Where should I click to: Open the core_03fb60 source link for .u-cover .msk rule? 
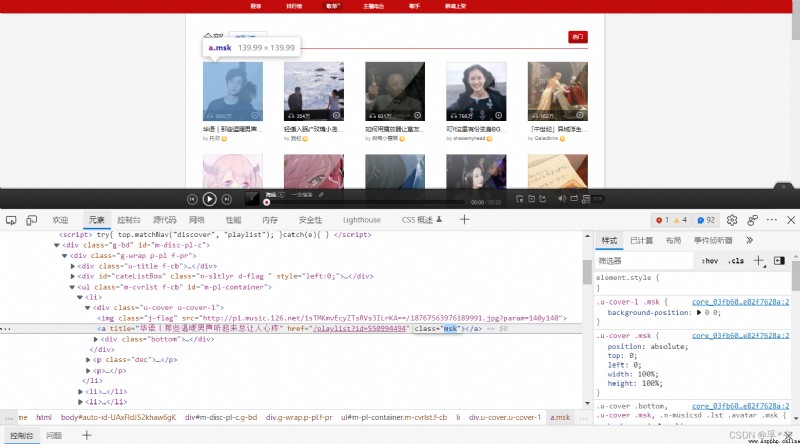click(x=740, y=336)
